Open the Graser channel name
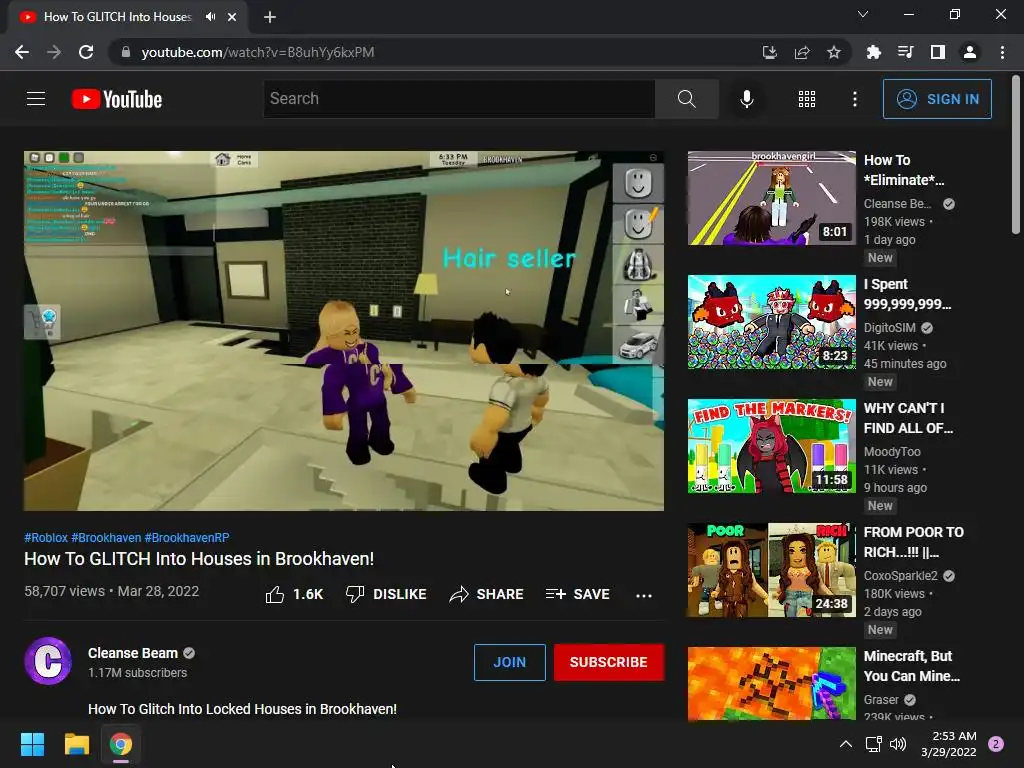The width and height of the screenshot is (1024, 768). pyautogui.click(x=881, y=699)
